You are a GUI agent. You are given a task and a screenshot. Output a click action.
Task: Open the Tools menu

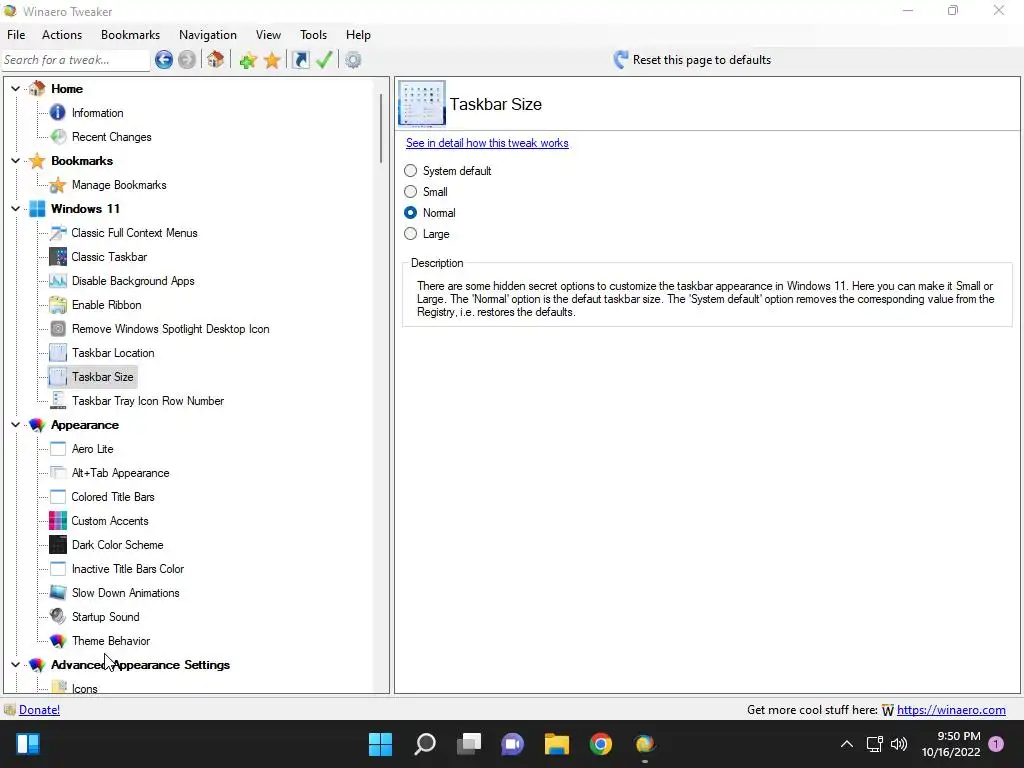(313, 35)
